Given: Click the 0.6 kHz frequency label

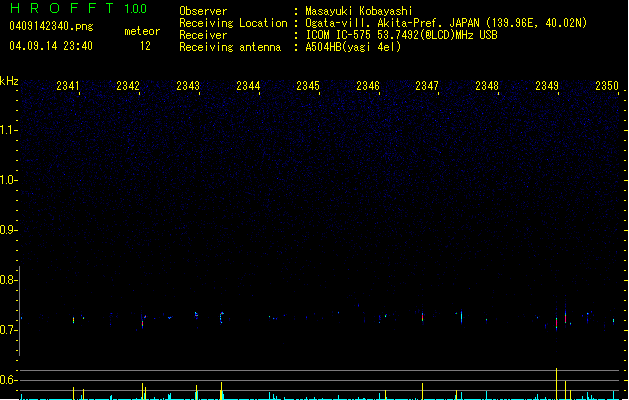Looking at the screenshot, I should [8, 380].
